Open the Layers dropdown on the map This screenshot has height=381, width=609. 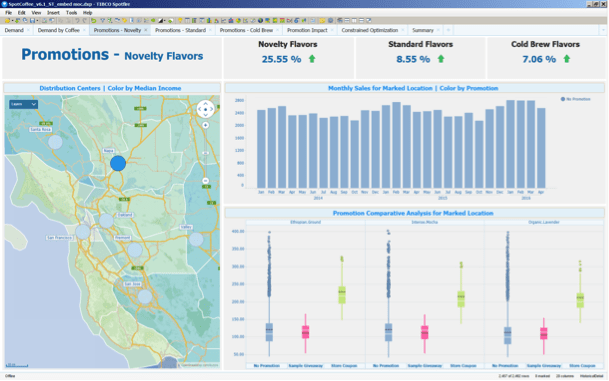pyautogui.click(x=23, y=104)
